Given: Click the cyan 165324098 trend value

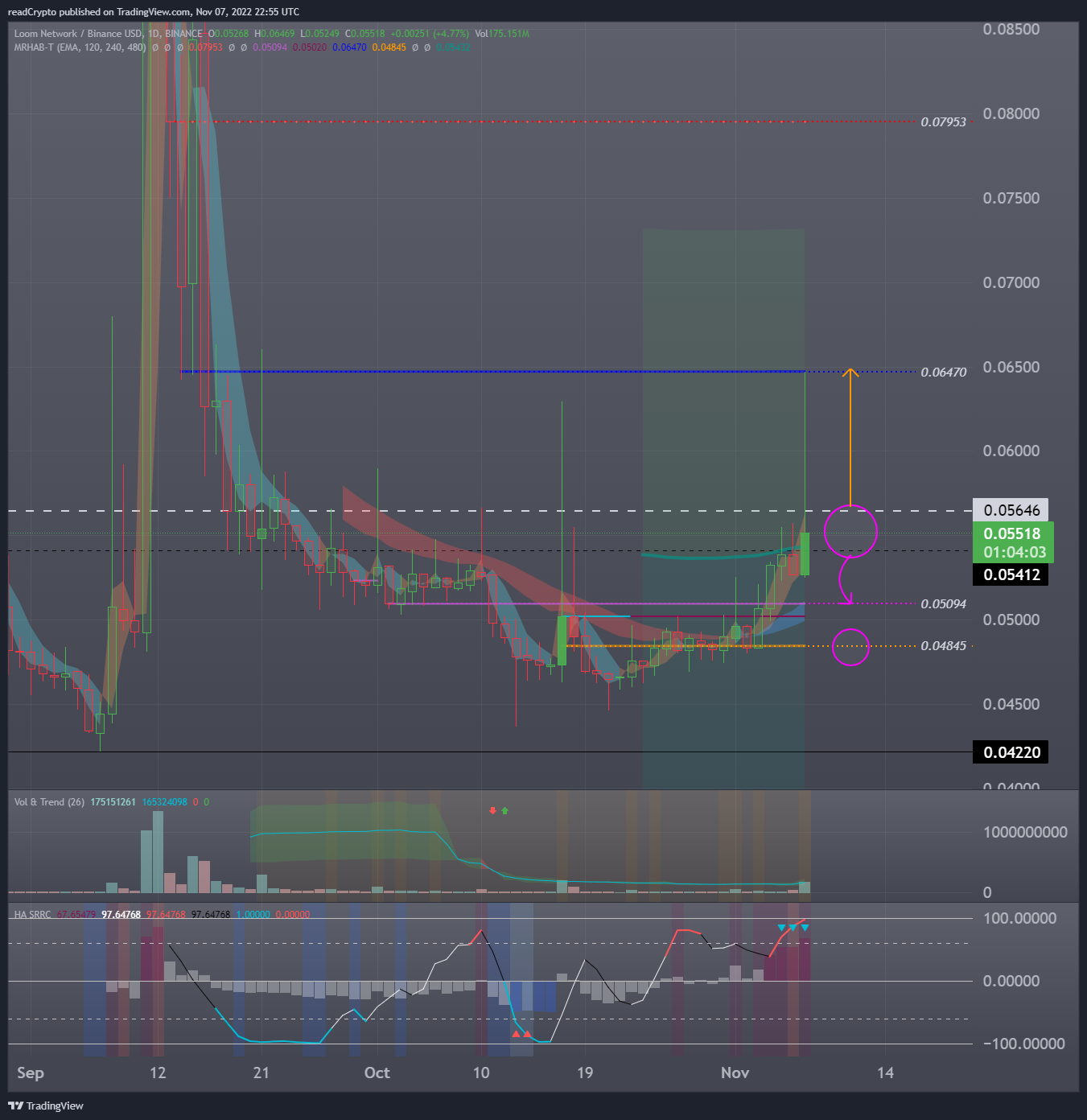Looking at the screenshot, I should point(164,802).
